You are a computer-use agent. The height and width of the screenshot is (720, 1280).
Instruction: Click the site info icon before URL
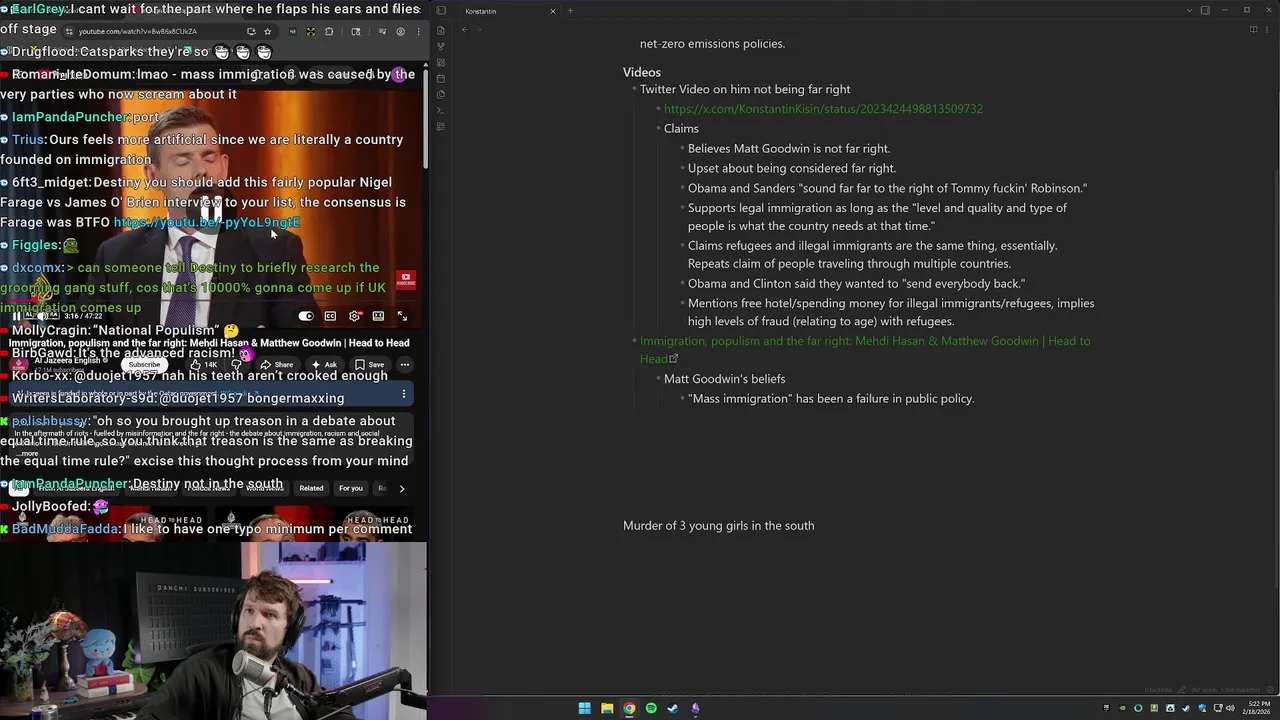point(68,31)
